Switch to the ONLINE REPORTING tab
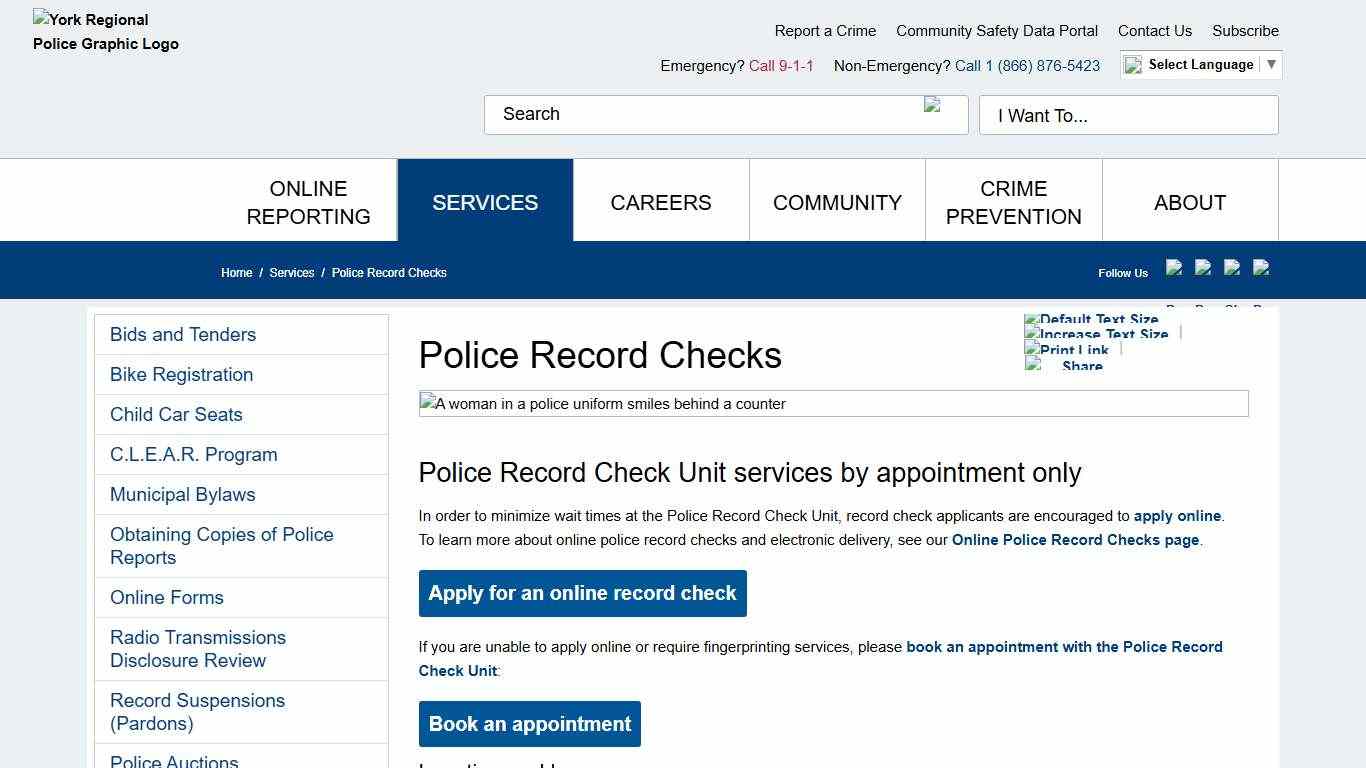Viewport: 1366px width, 768px height. click(x=308, y=202)
